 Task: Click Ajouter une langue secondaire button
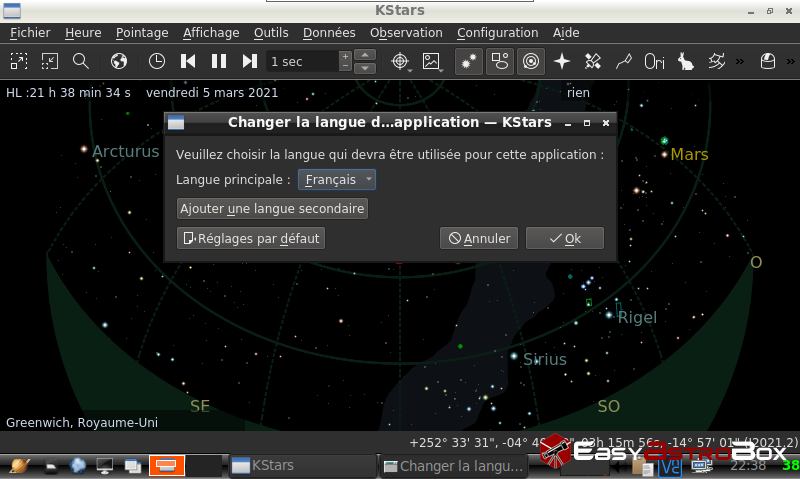(272, 209)
